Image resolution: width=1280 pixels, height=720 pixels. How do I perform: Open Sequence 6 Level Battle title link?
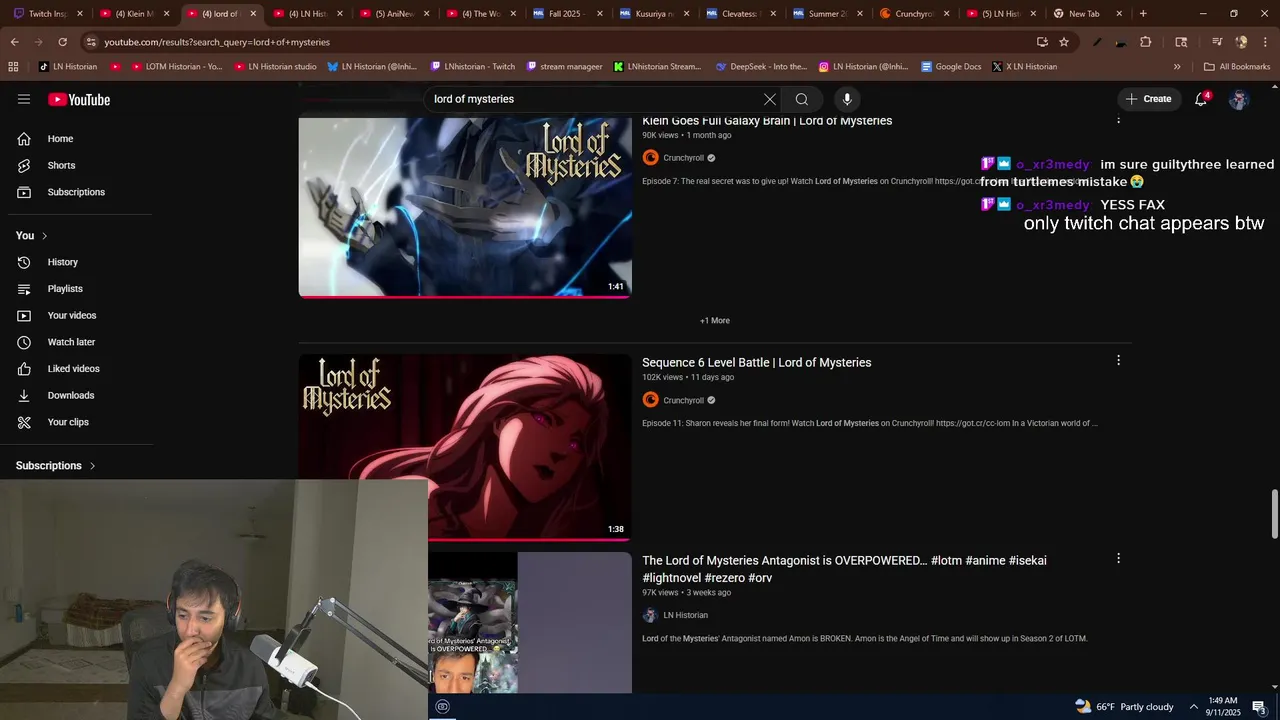pyautogui.click(x=757, y=363)
